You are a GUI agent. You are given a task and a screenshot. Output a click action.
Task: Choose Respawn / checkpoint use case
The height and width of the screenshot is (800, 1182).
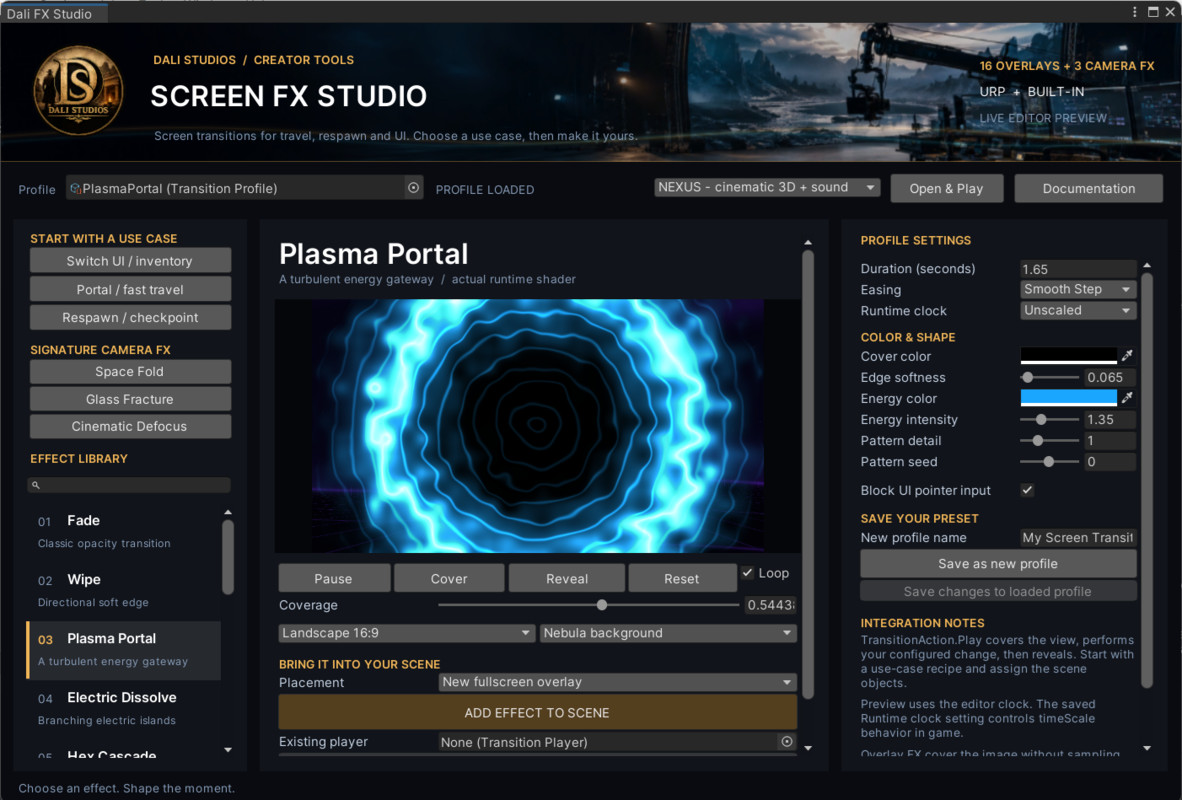point(130,317)
